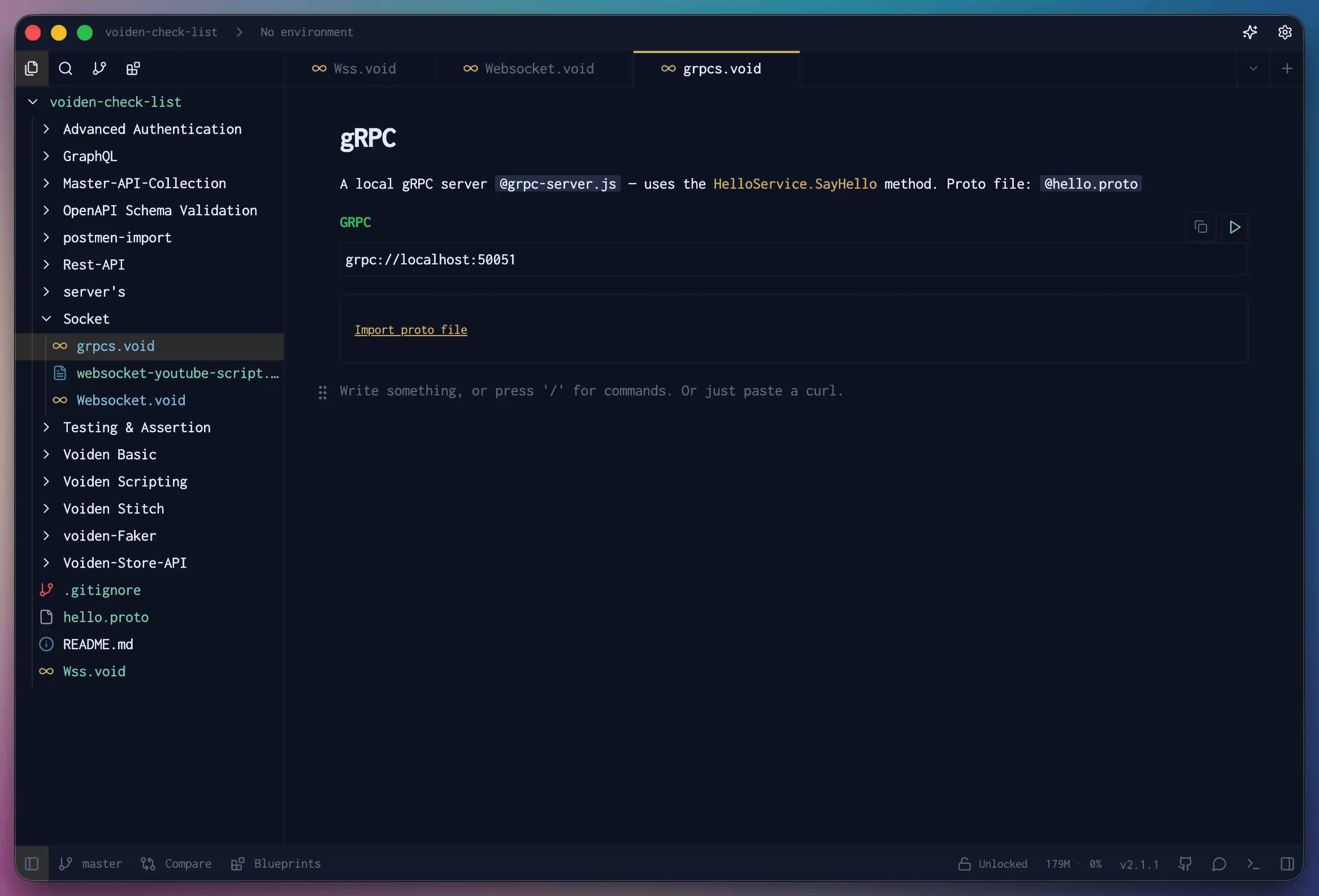
Task: Open the No environment selector
Action: pos(306,32)
